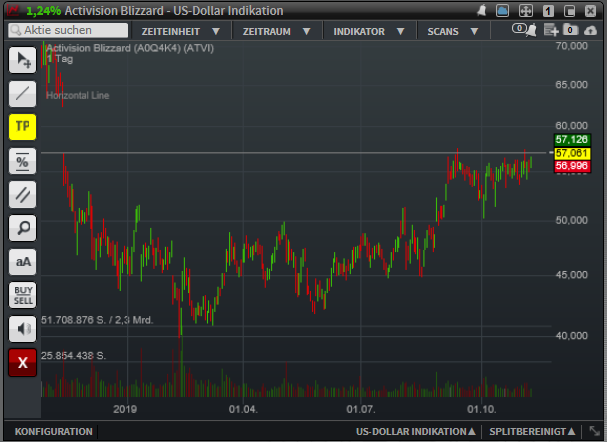Click the 01.07. date axis label
Image resolution: width=607 pixels, height=442 pixels.
pyautogui.click(x=361, y=409)
